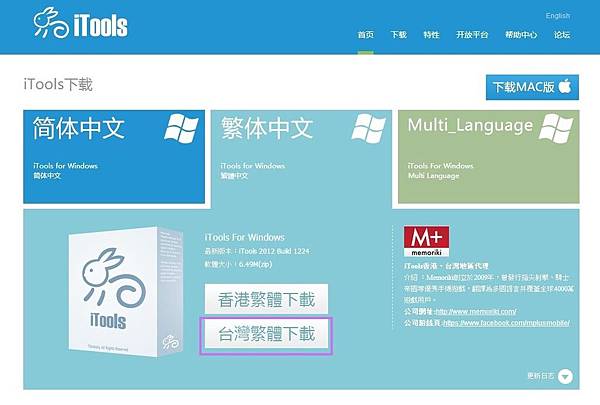Switch site language to English
The width and height of the screenshot is (600, 405).
pyautogui.click(x=558, y=16)
